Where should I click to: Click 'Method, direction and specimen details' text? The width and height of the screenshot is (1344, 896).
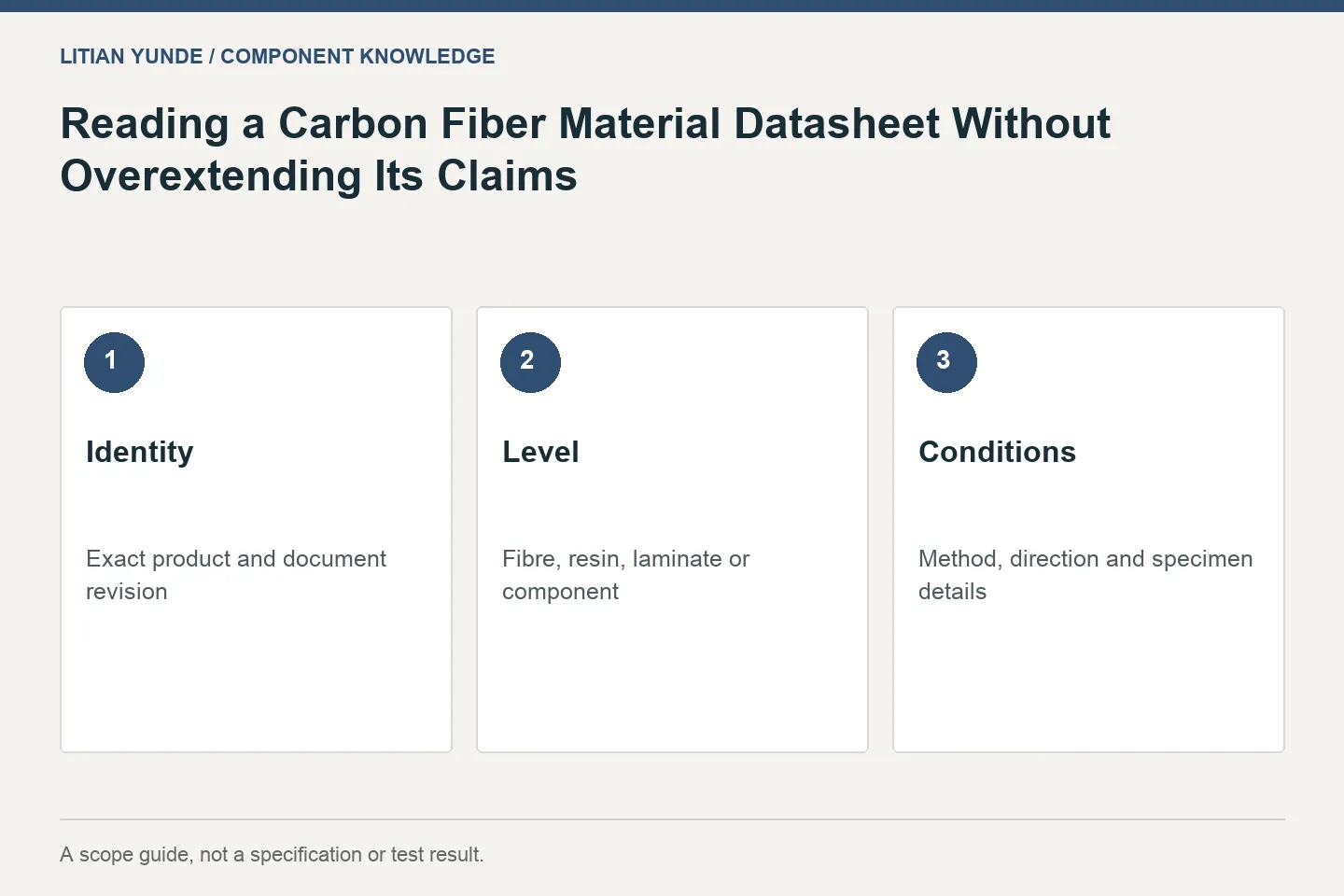(1085, 575)
